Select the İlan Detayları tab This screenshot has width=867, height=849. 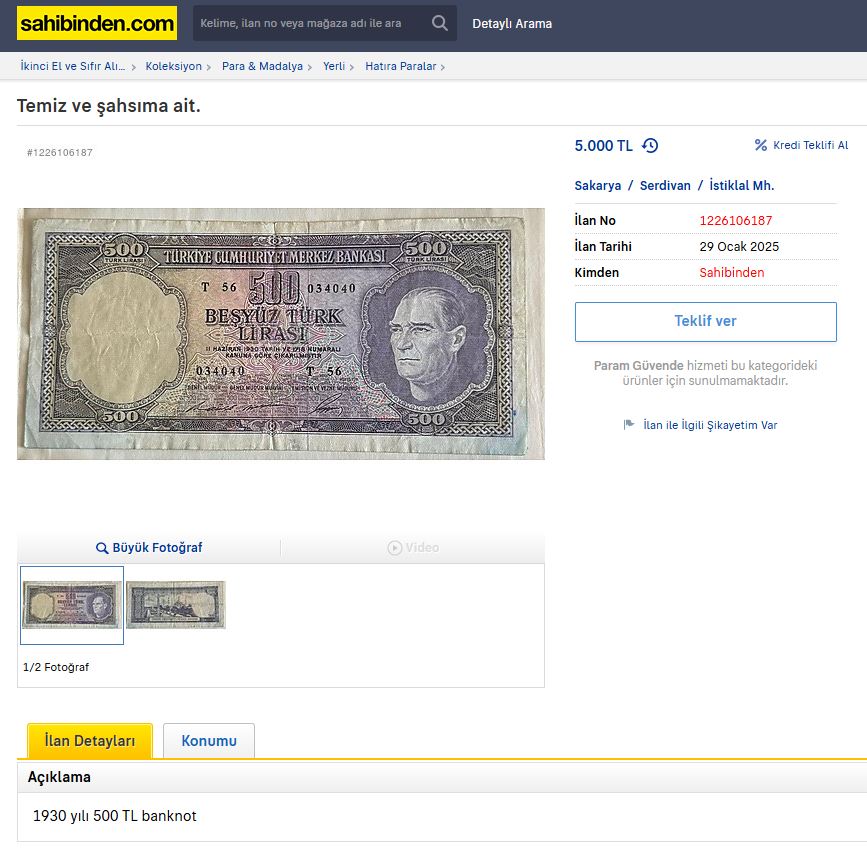90,741
